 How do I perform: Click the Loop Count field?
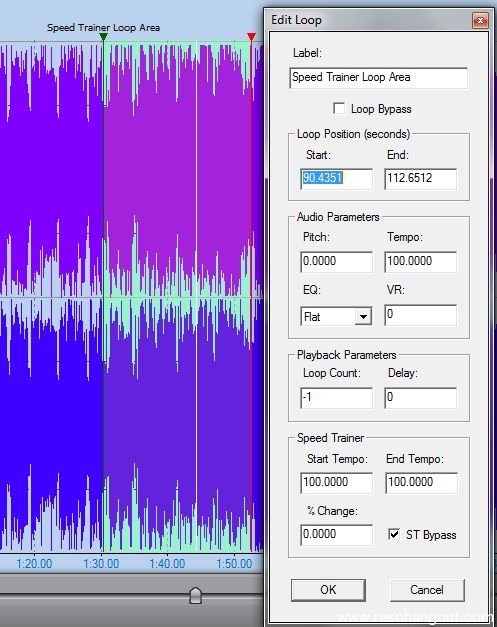coord(336,398)
